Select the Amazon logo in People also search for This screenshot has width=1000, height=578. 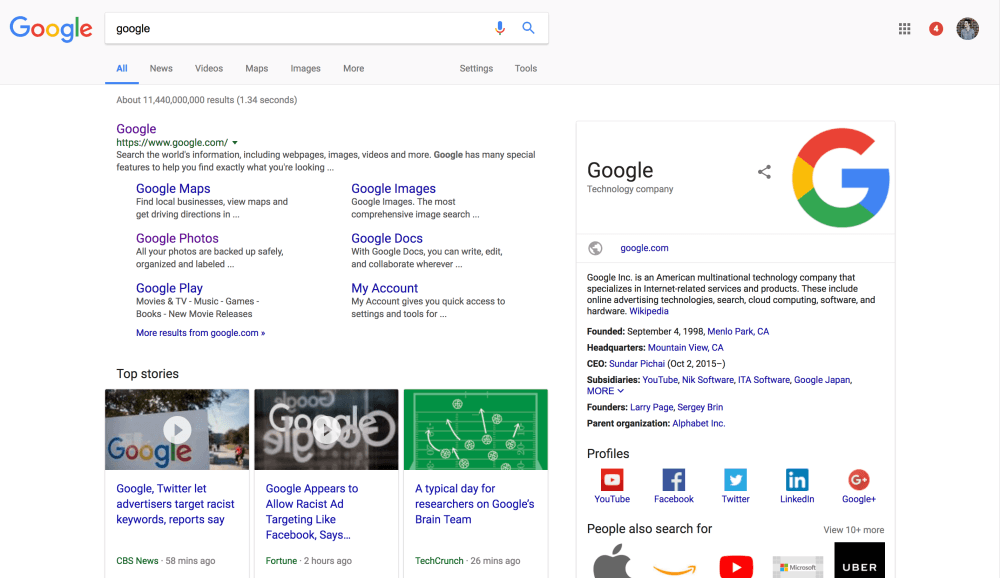(x=675, y=568)
